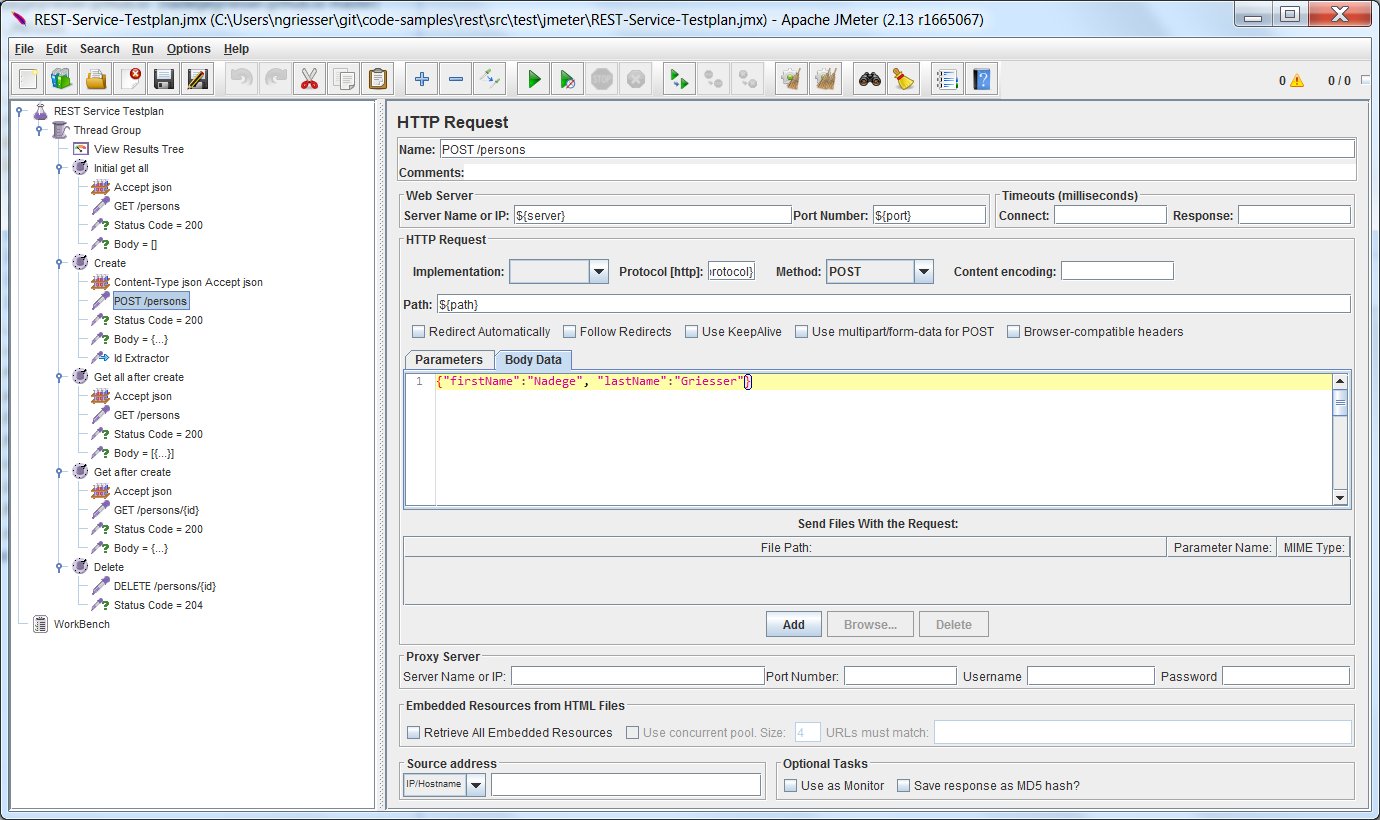Image resolution: width=1380 pixels, height=820 pixels.
Task: Select DELETE /persons/{id} sampler
Action: coord(165,586)
